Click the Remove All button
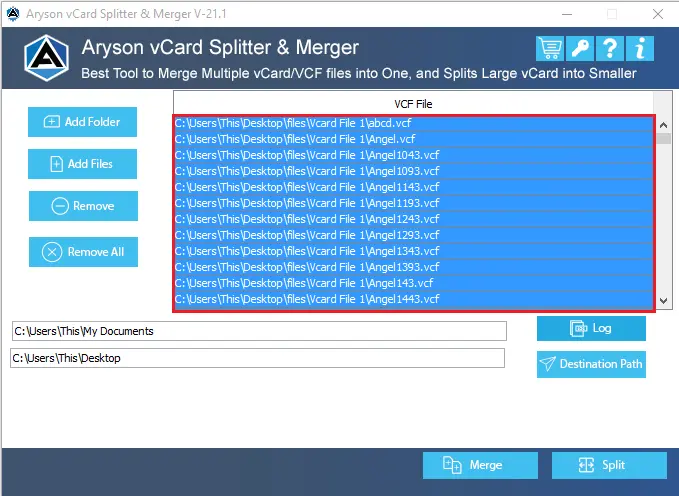This screenshot has height=496, width=679. (83, 252)
